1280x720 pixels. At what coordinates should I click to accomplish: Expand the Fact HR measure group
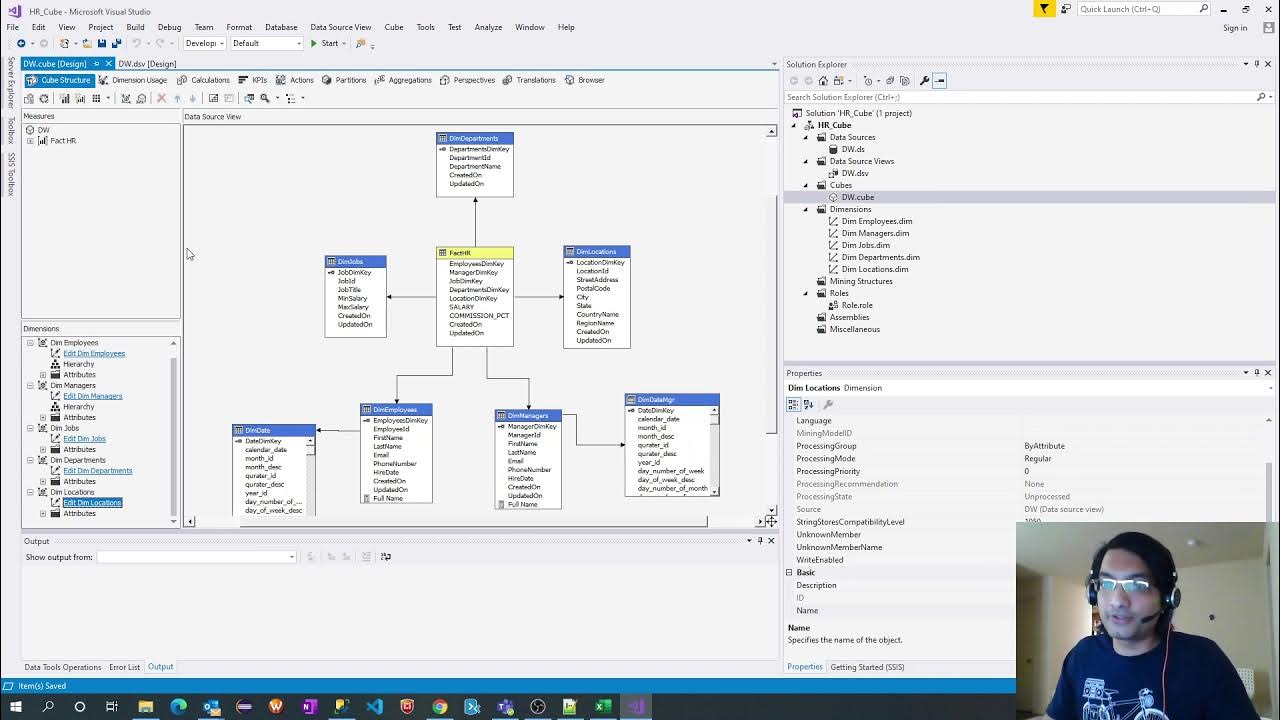click(x=30, y=141)
